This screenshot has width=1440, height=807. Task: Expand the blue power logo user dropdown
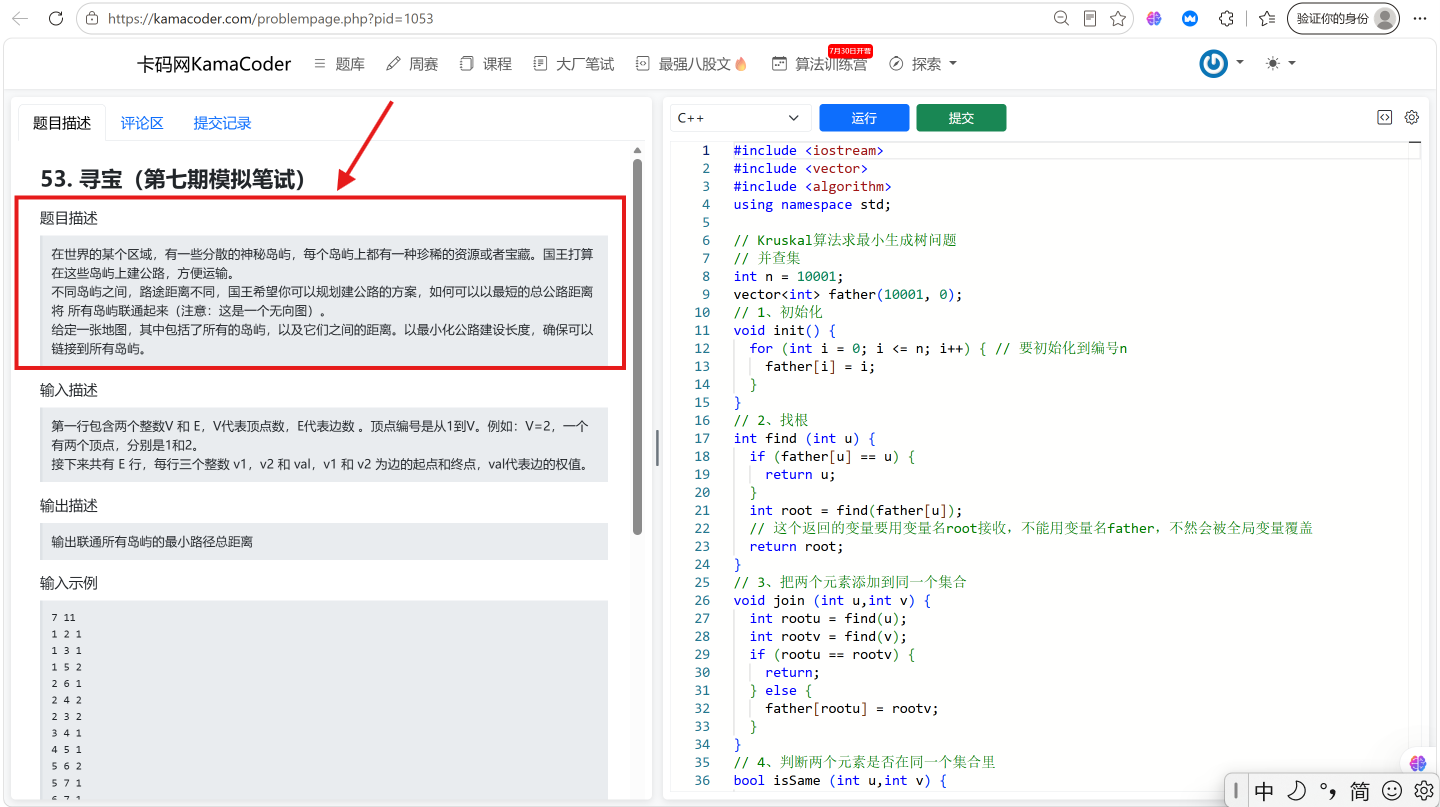coord(1222,63)
